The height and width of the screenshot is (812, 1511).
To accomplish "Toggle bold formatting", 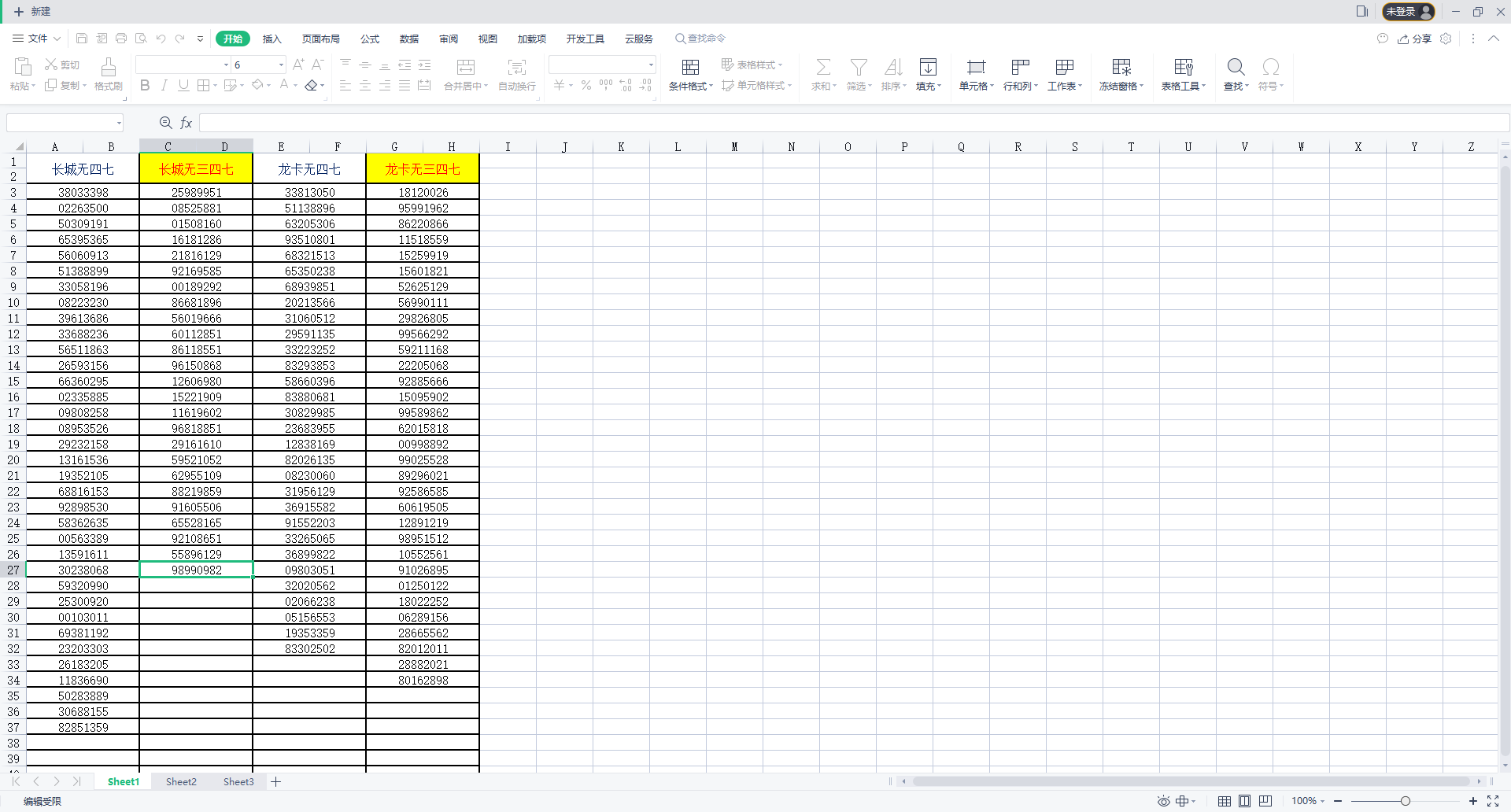I will click(x=145, y=86).
